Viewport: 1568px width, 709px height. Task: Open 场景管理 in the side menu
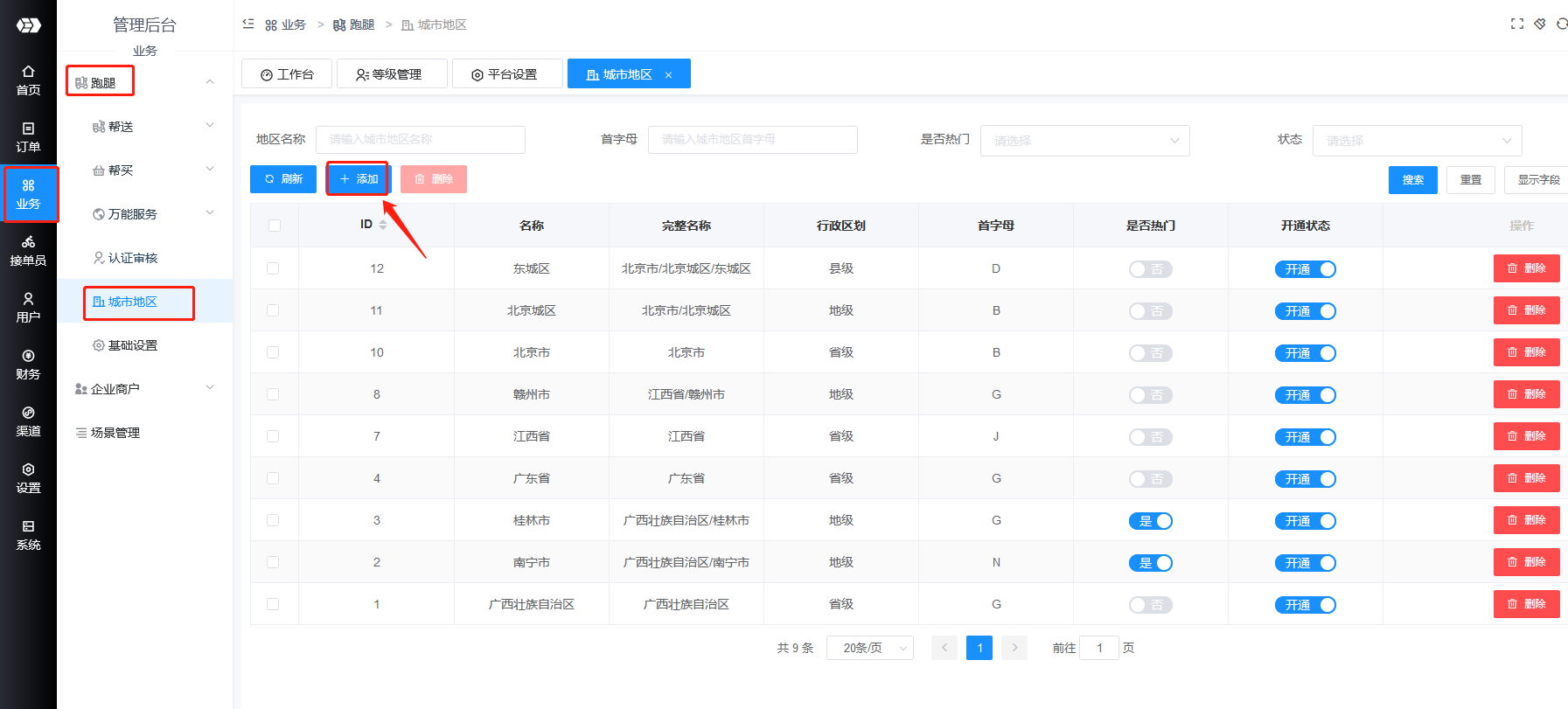point(145,433)
